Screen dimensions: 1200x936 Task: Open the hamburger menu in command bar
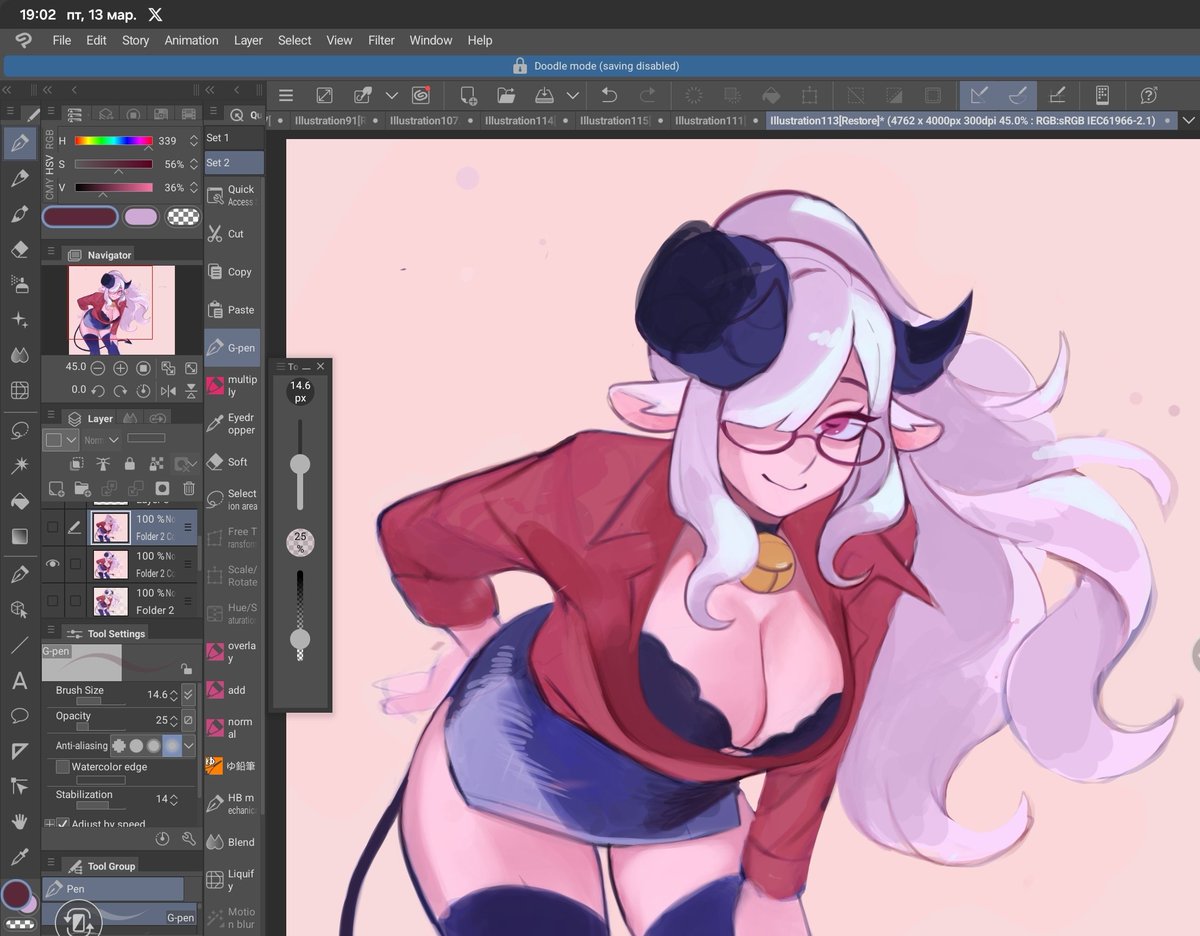coord(286,95)
